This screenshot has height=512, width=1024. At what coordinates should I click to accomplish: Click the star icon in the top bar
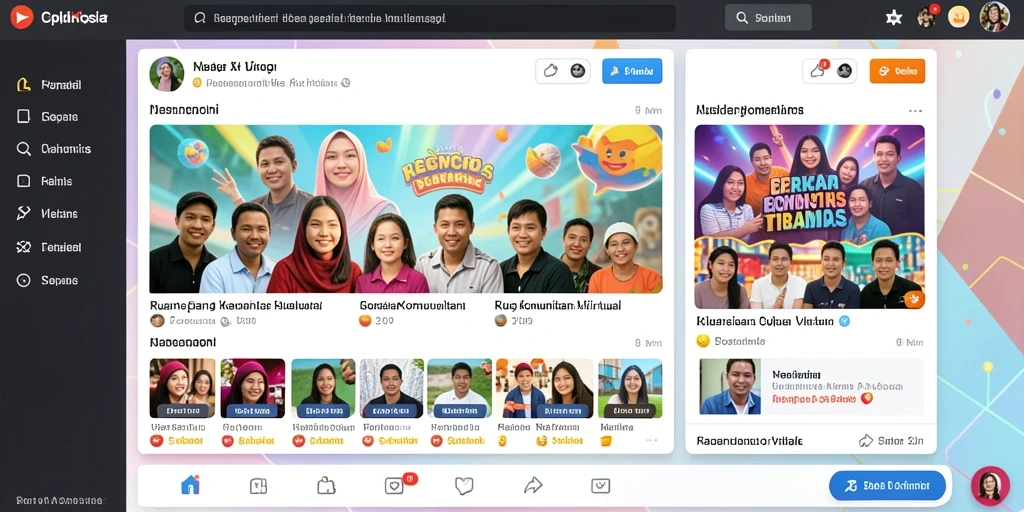pyautogui.click(x=893, y=18)
